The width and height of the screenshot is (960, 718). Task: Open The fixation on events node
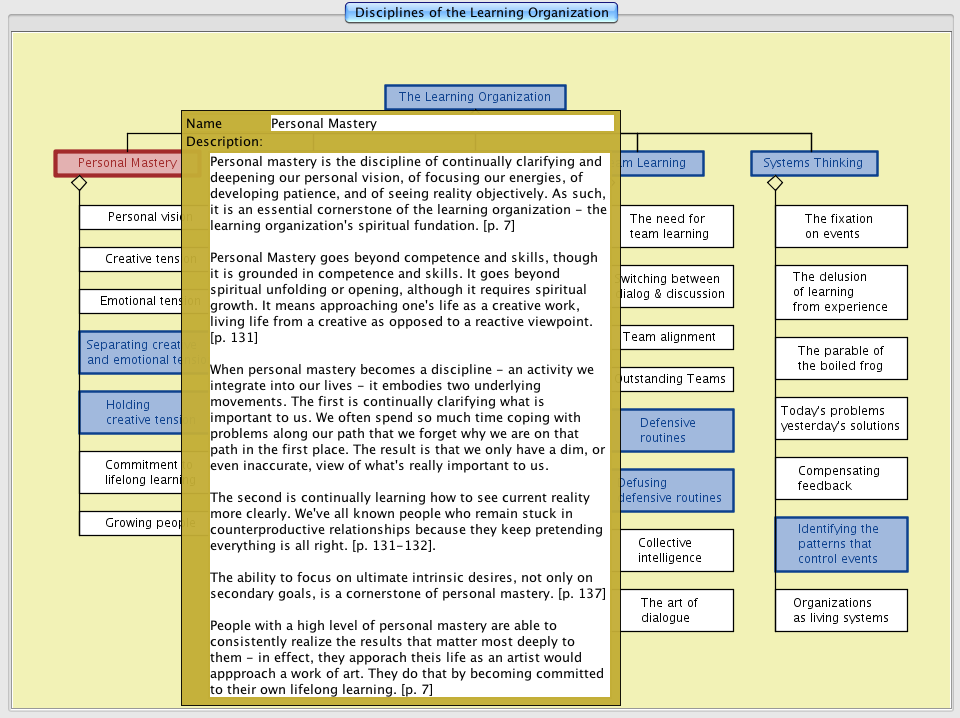pos(840,226)
